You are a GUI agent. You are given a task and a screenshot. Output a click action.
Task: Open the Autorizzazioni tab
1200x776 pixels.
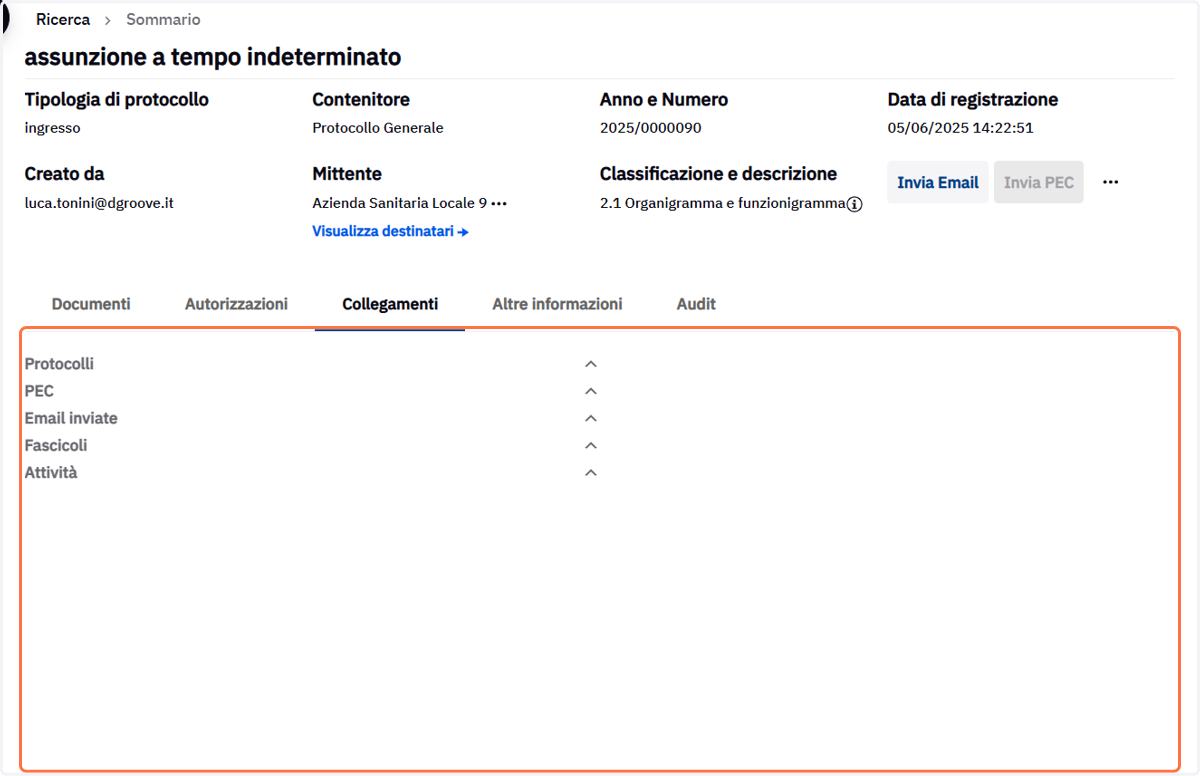pyautogui.click(x=236, y=304)
